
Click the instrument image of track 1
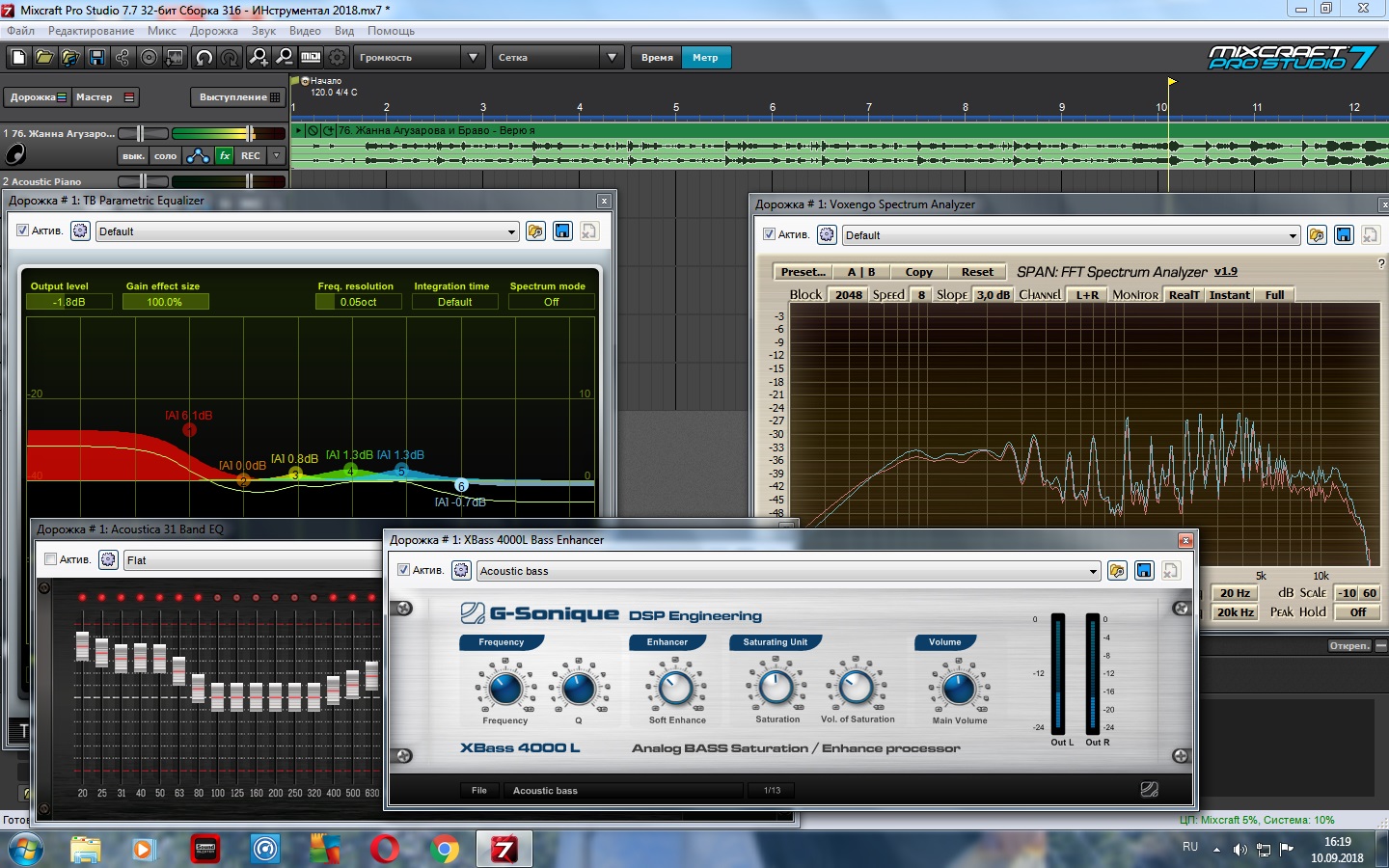(x=15, y=154)
